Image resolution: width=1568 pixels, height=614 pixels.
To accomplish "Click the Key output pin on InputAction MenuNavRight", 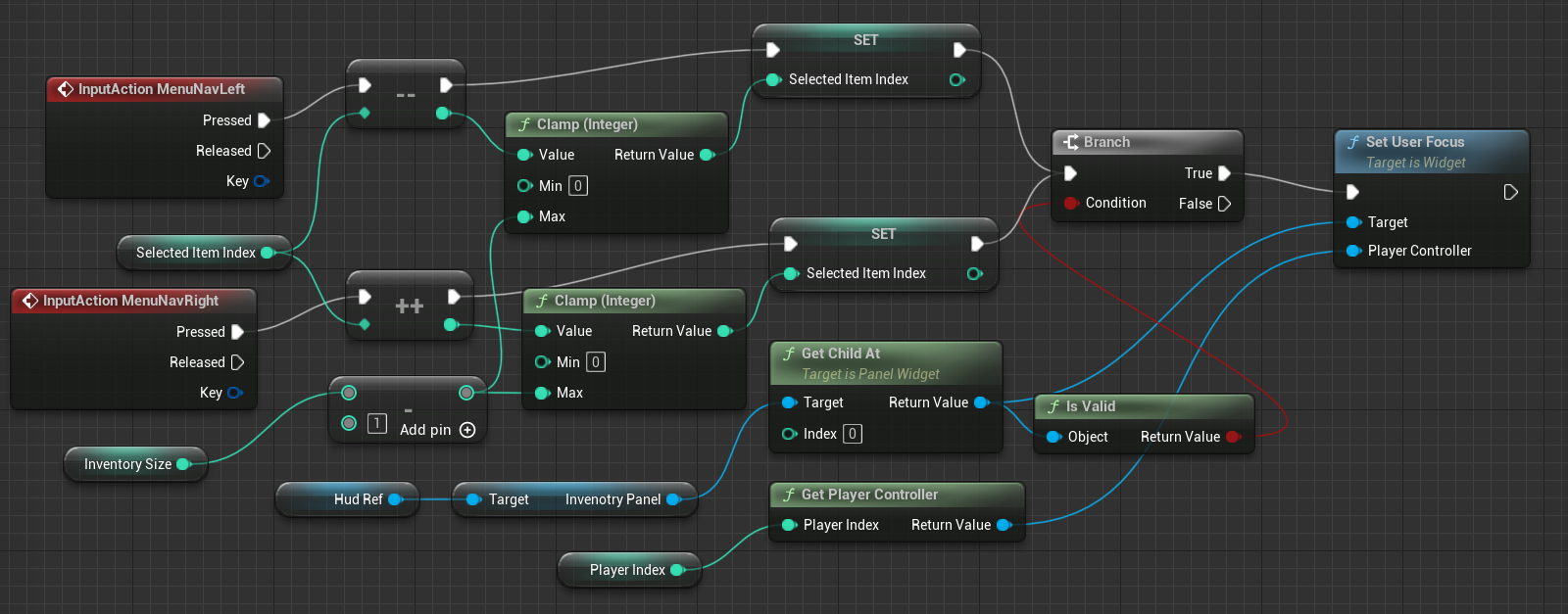I will (x=234, y=393).
